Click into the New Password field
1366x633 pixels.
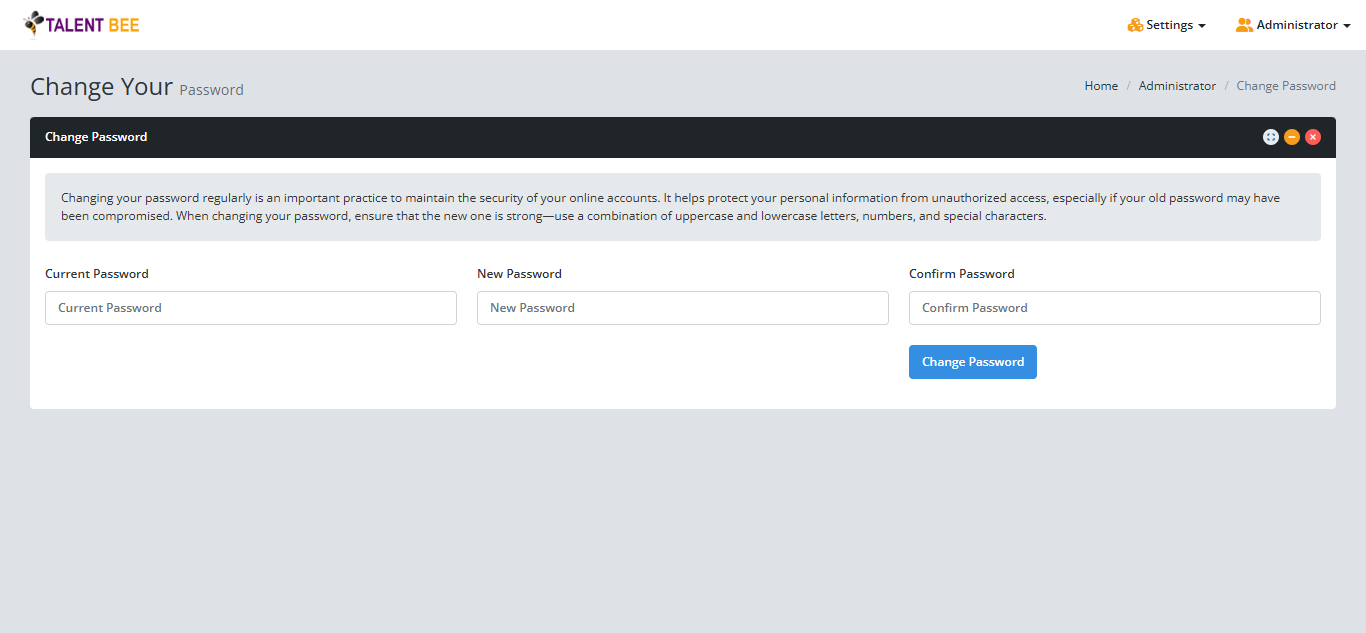(x=683, y=308)
